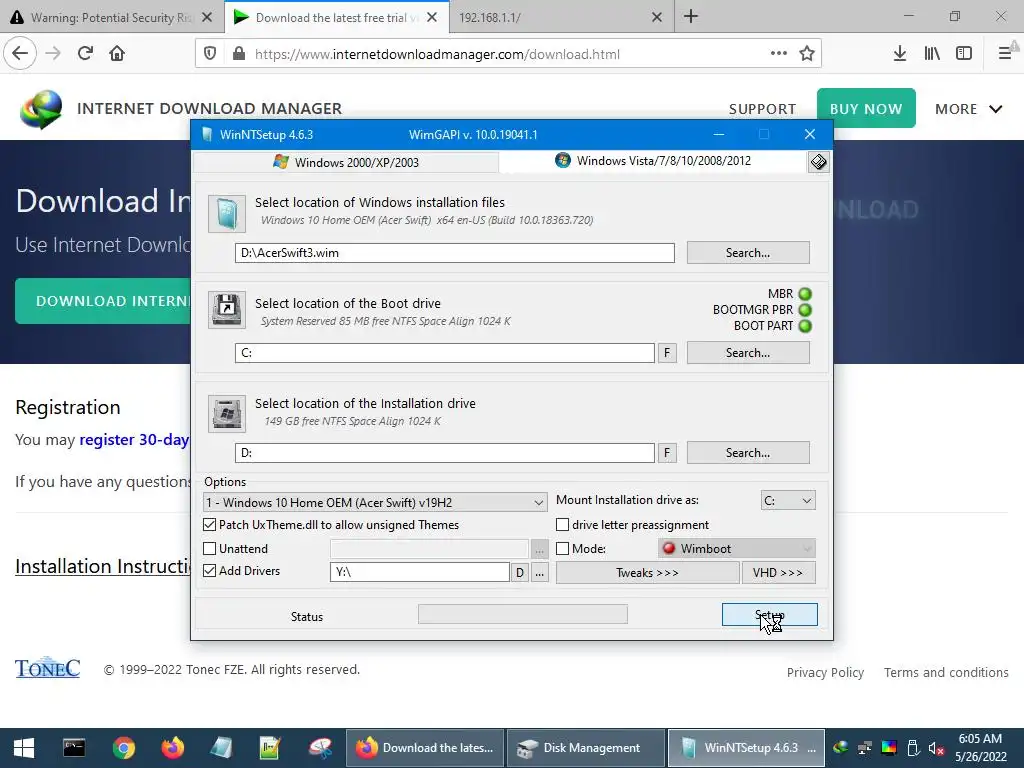
Task: Open Mount Installation drive letter dropdown
Action: [788, 500]
